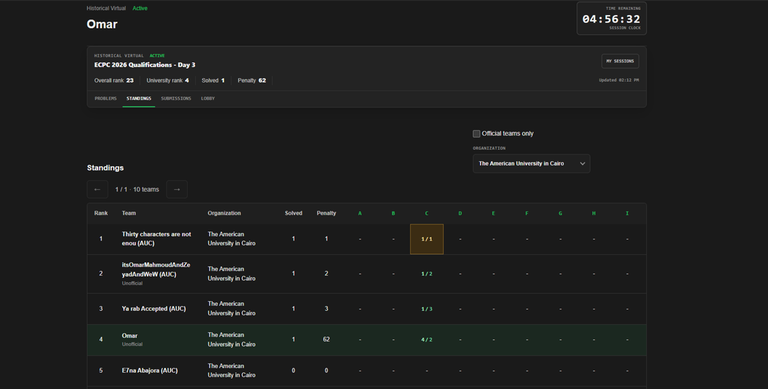Click ECPC 2026 Qualifications - Day 3 title
Image resolution: width=768 pixels, height=389 pixels.
point(144,65)
